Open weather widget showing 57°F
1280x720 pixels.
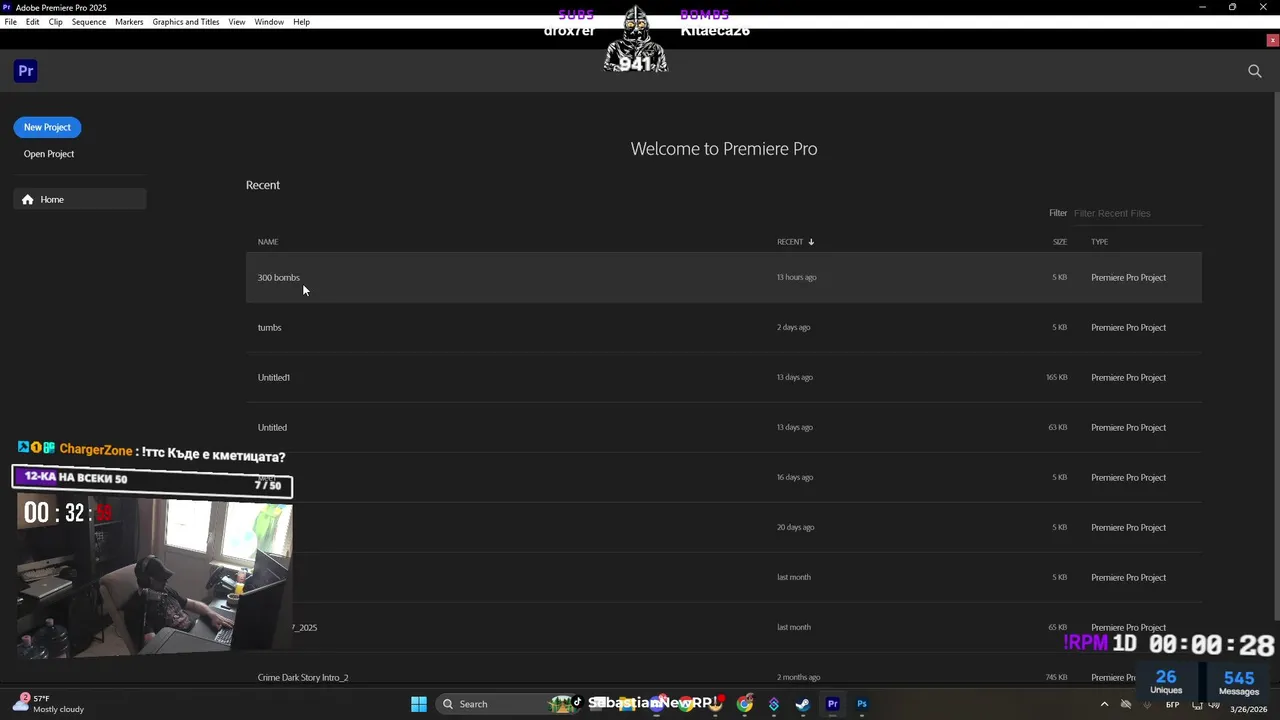point(48,704)
